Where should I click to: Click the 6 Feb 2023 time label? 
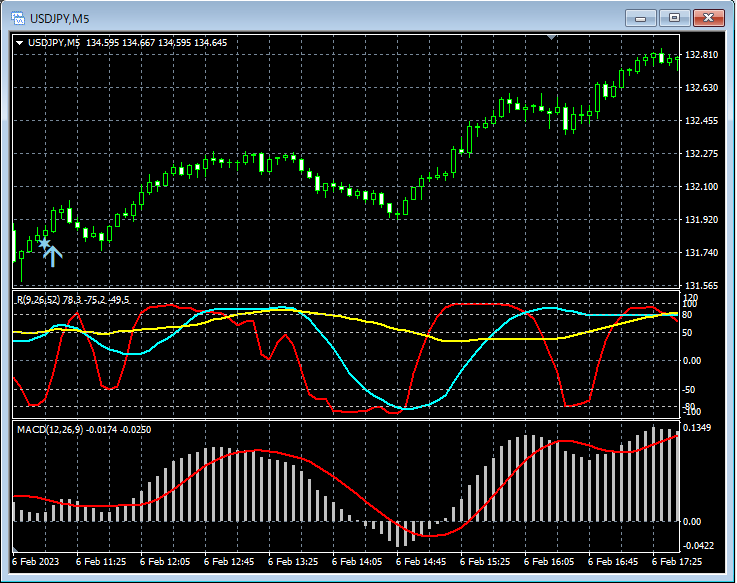pyautogui.click(x=36, y=561)
